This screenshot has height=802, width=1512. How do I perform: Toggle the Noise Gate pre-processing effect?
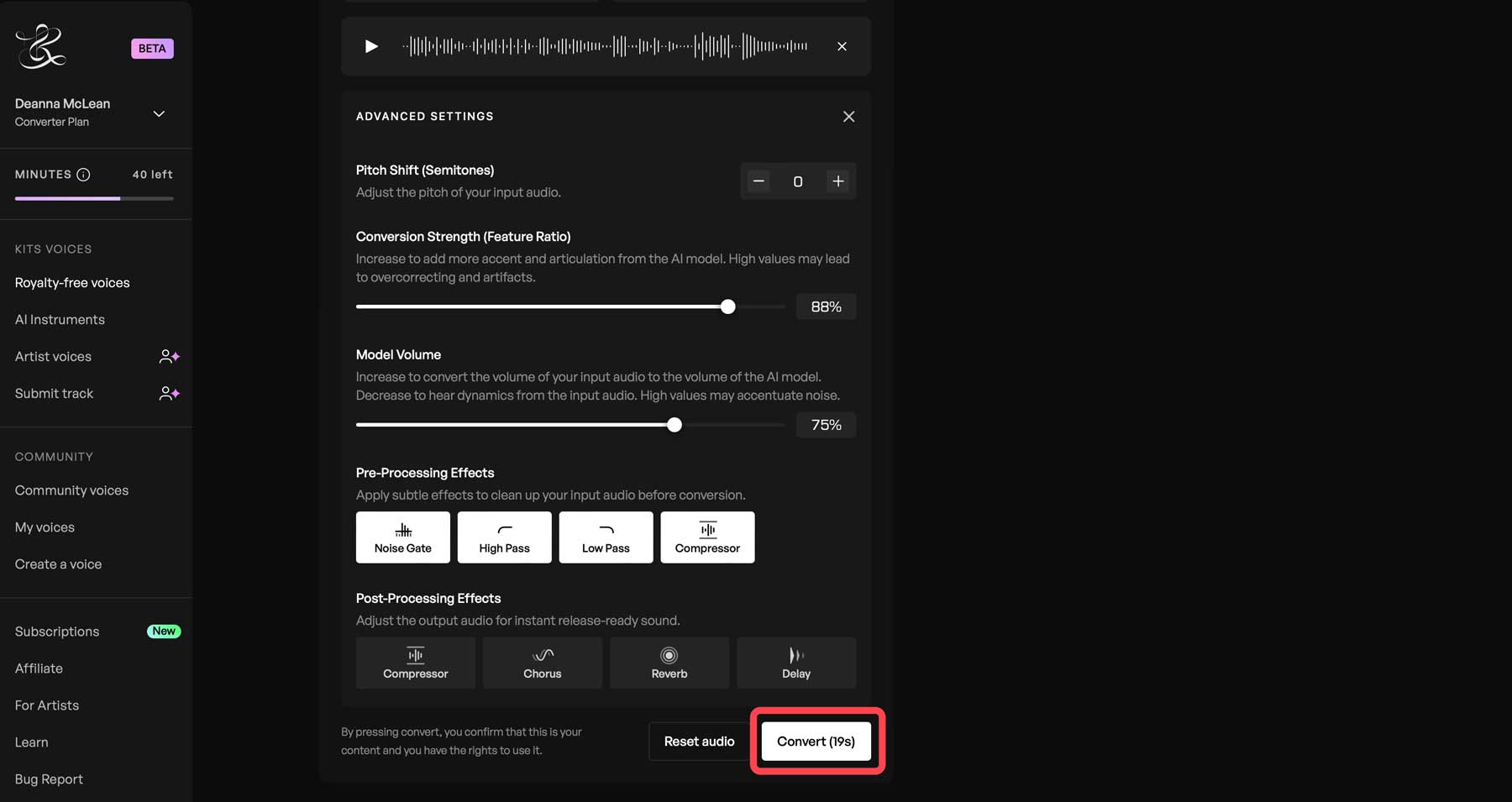click(402, 537)
